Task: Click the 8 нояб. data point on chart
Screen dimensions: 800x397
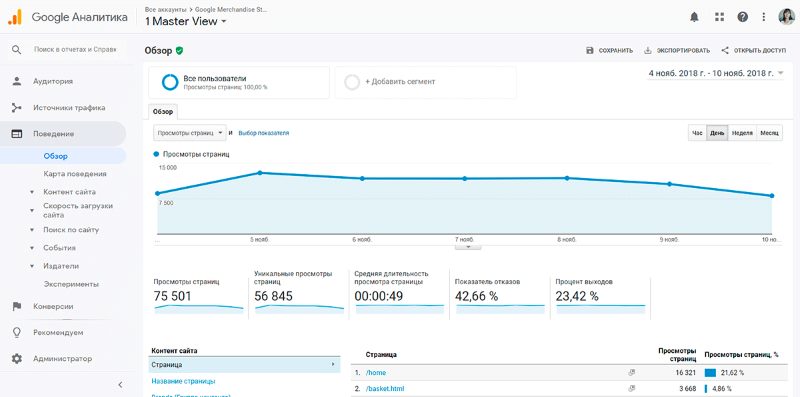Action: point(567,178)
